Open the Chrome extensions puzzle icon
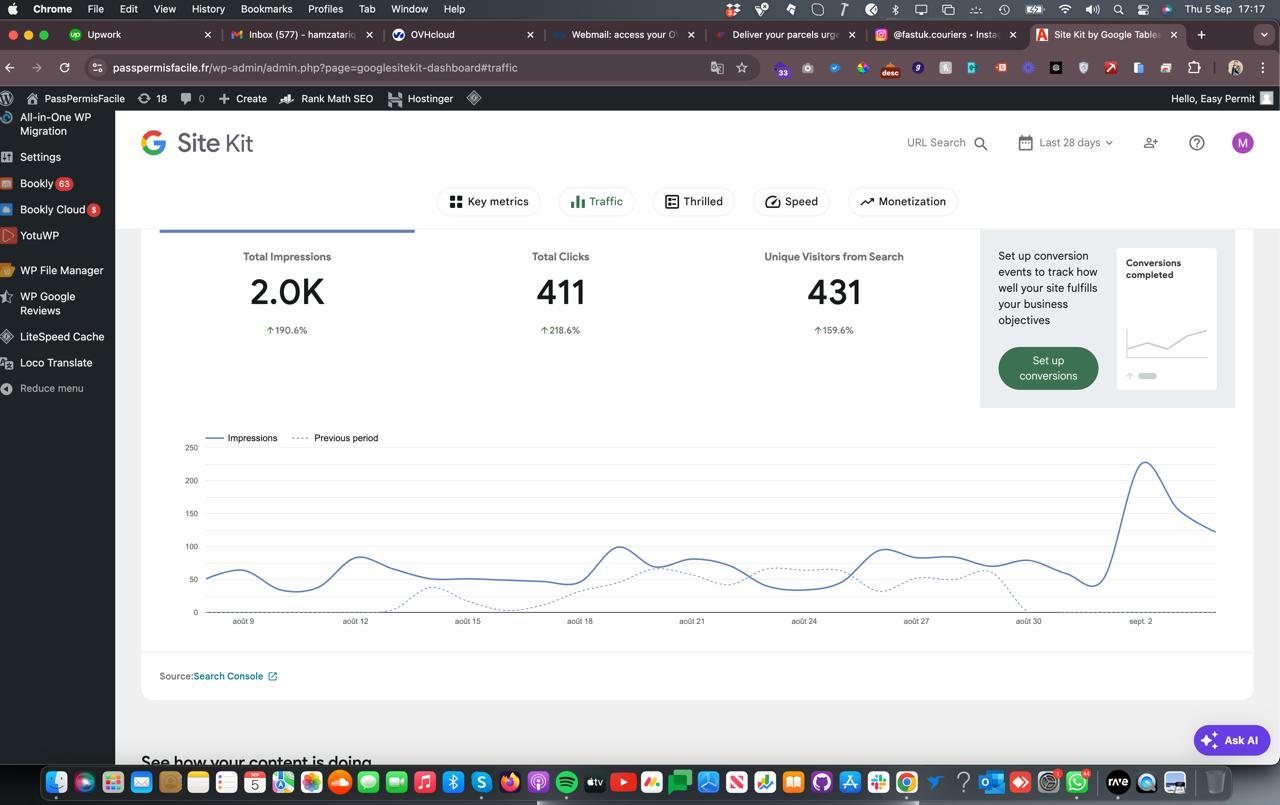The height and width of the screenshot is (805, 1280). 1194,68
